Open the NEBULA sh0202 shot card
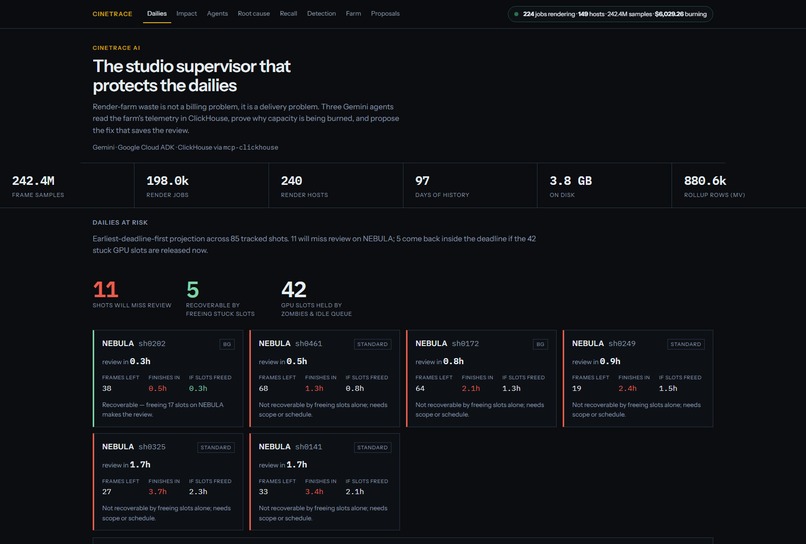The image size is (806, 544). point(168,378)
